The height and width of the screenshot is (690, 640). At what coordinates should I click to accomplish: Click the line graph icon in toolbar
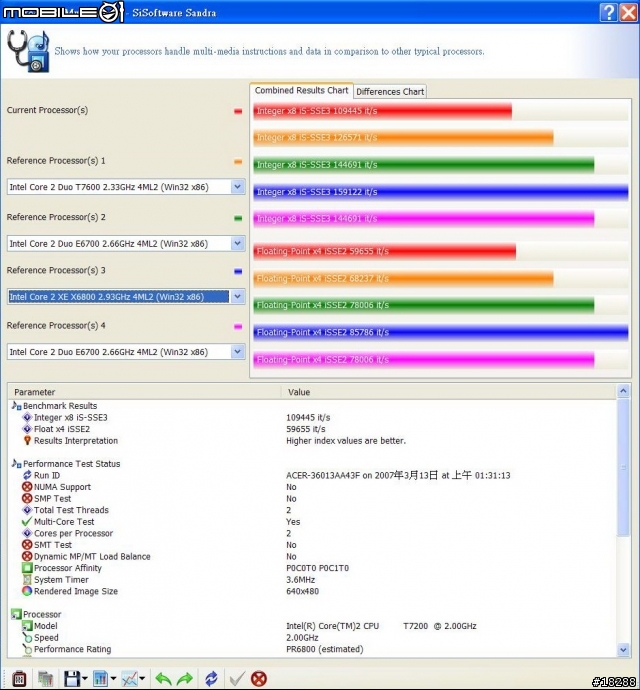coord(129,678)
